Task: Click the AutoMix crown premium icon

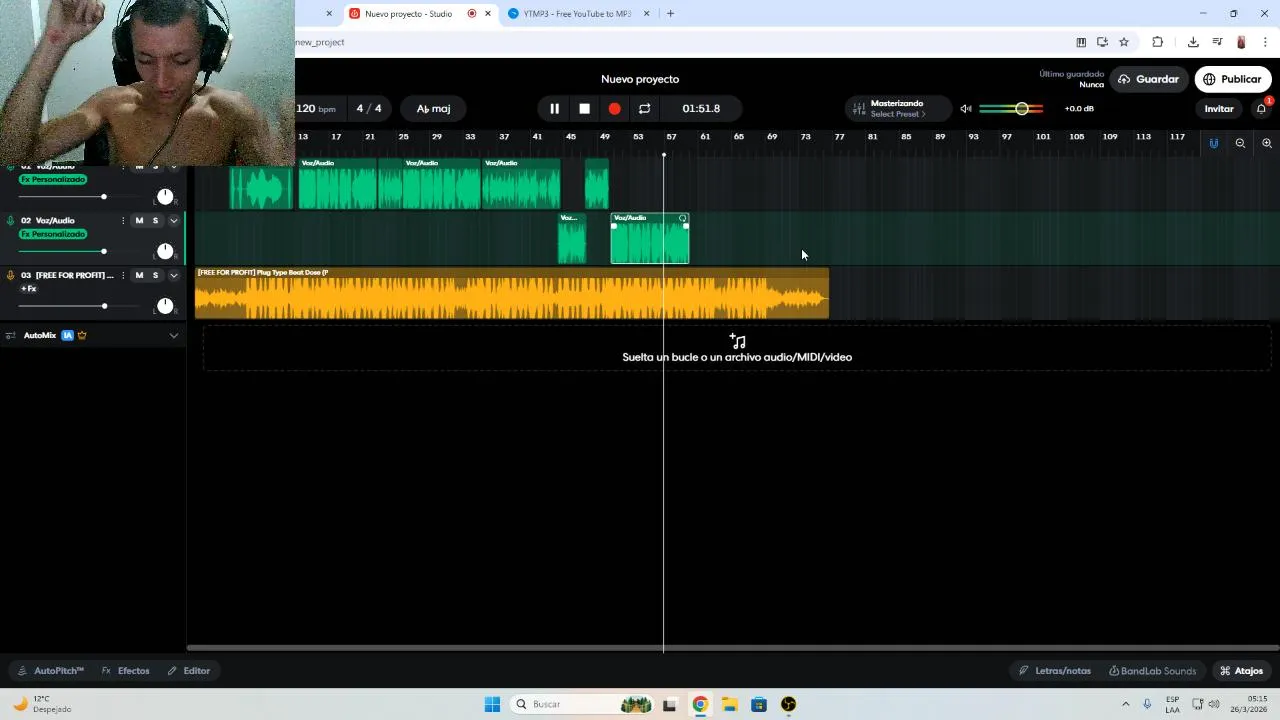Action: click(82, 335)
